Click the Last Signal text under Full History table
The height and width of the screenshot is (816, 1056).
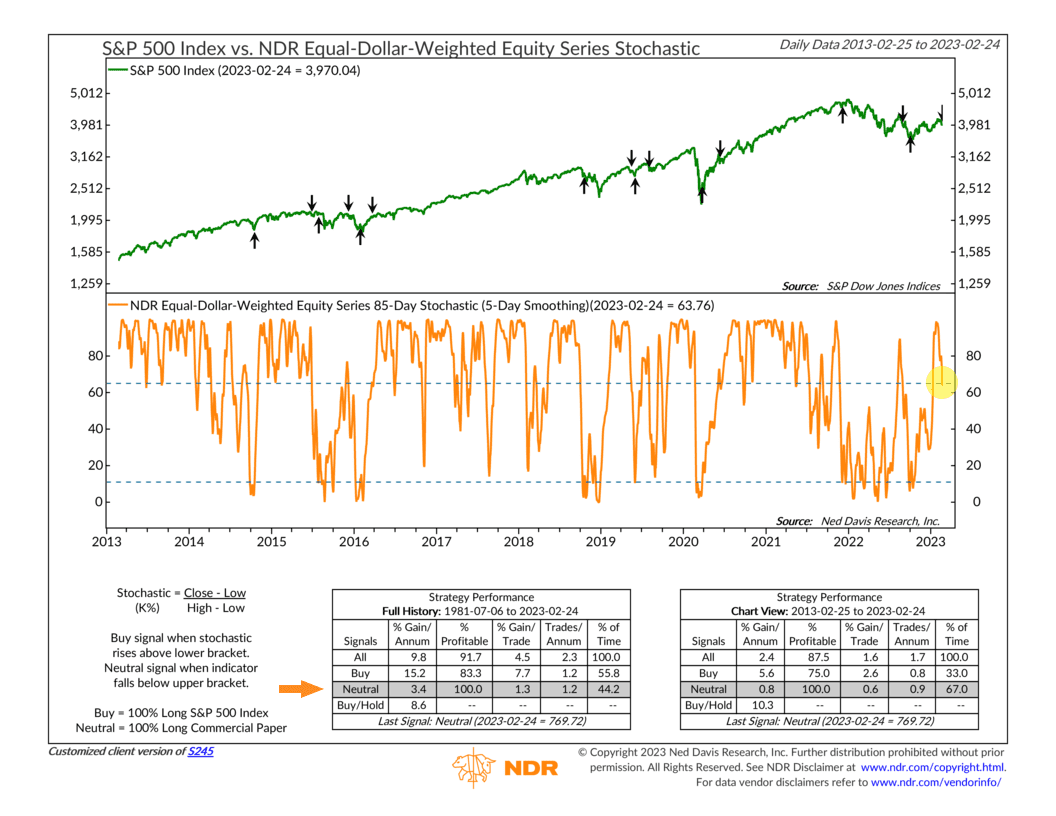(482, 721)
